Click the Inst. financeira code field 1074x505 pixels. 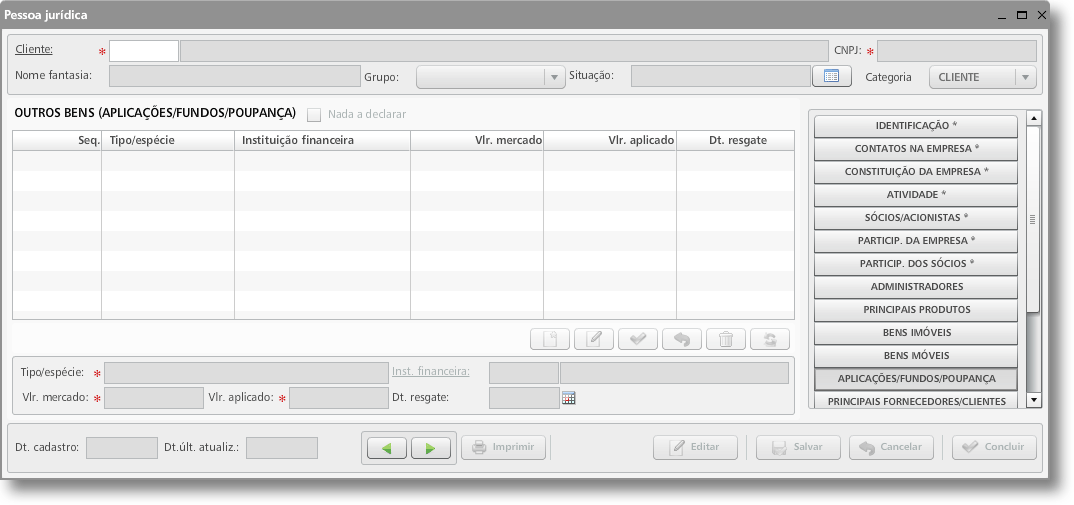point(524,373)
